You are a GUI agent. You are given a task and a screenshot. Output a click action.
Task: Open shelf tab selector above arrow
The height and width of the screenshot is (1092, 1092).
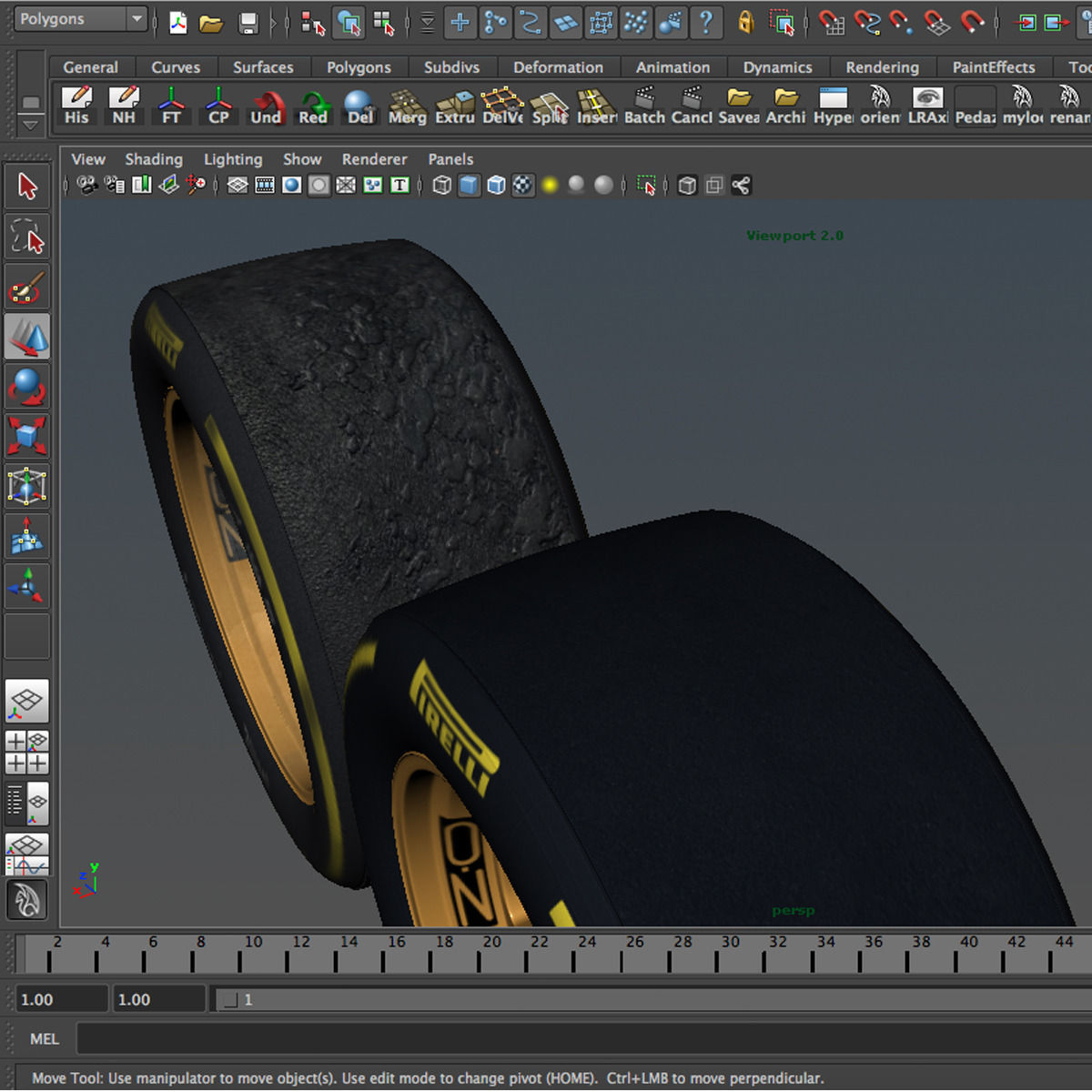coord(30,102)
